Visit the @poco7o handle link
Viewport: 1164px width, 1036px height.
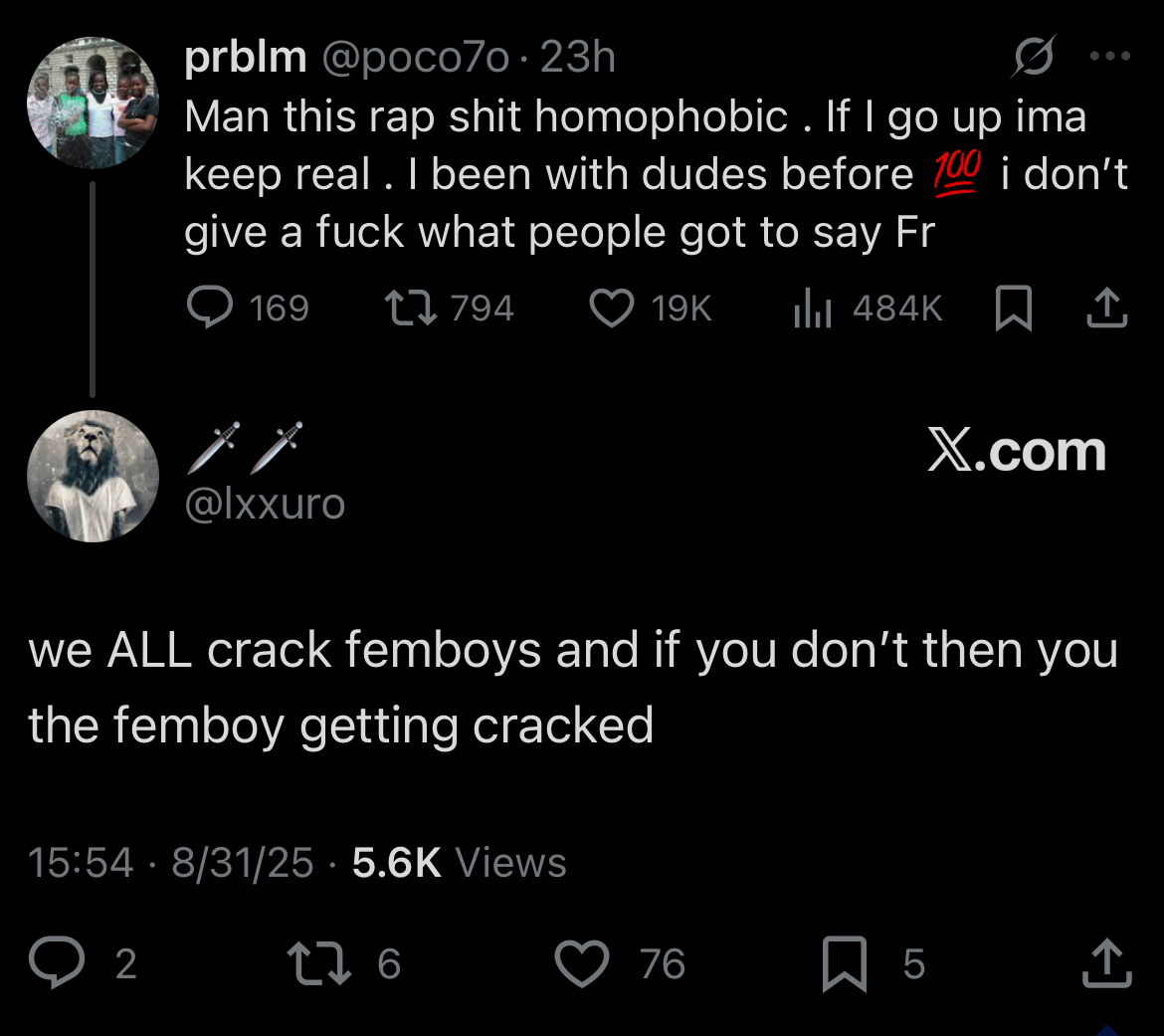click(416, 57)
